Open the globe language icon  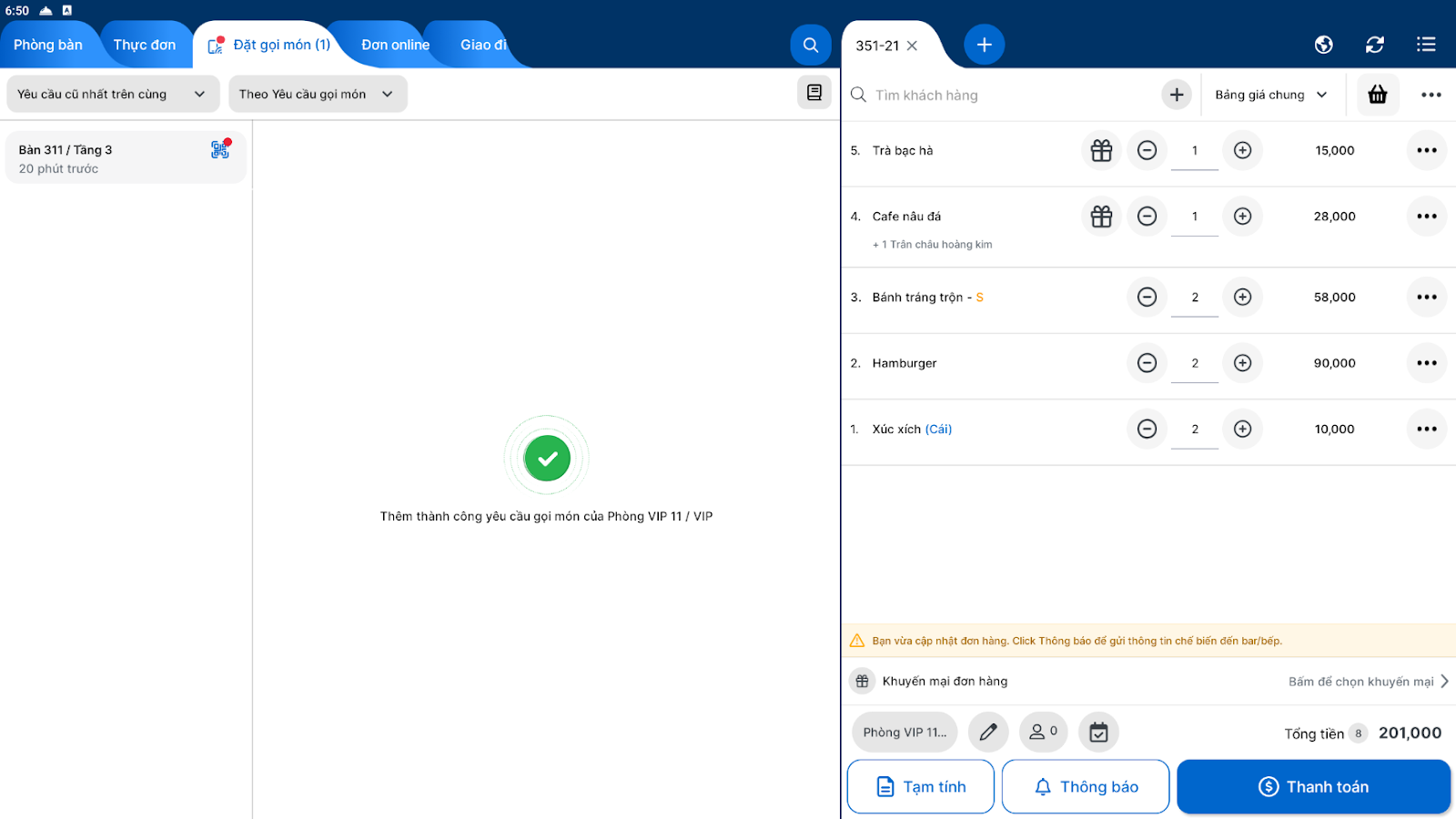[1323, 45]
